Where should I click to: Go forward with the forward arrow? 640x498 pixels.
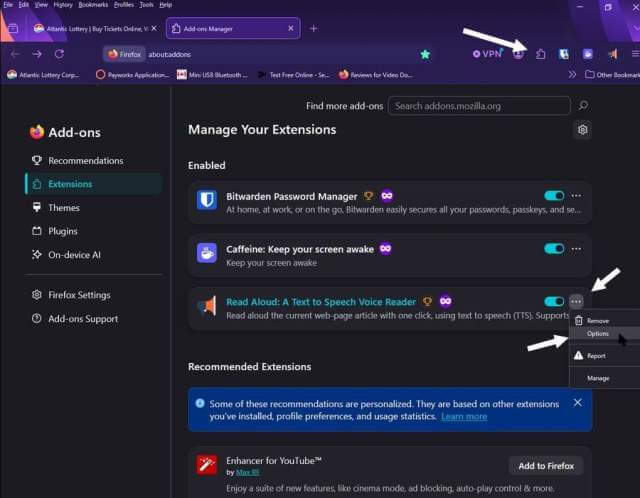37,54
